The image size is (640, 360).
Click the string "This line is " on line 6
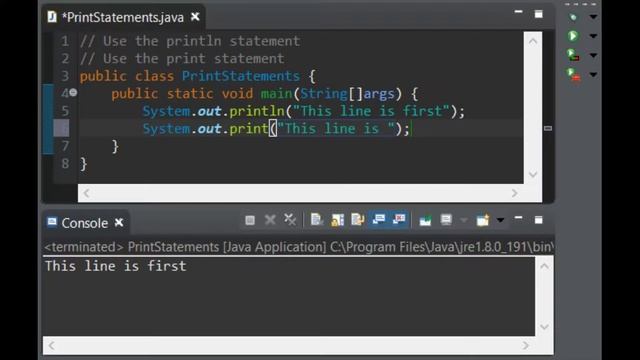point(336,129)
